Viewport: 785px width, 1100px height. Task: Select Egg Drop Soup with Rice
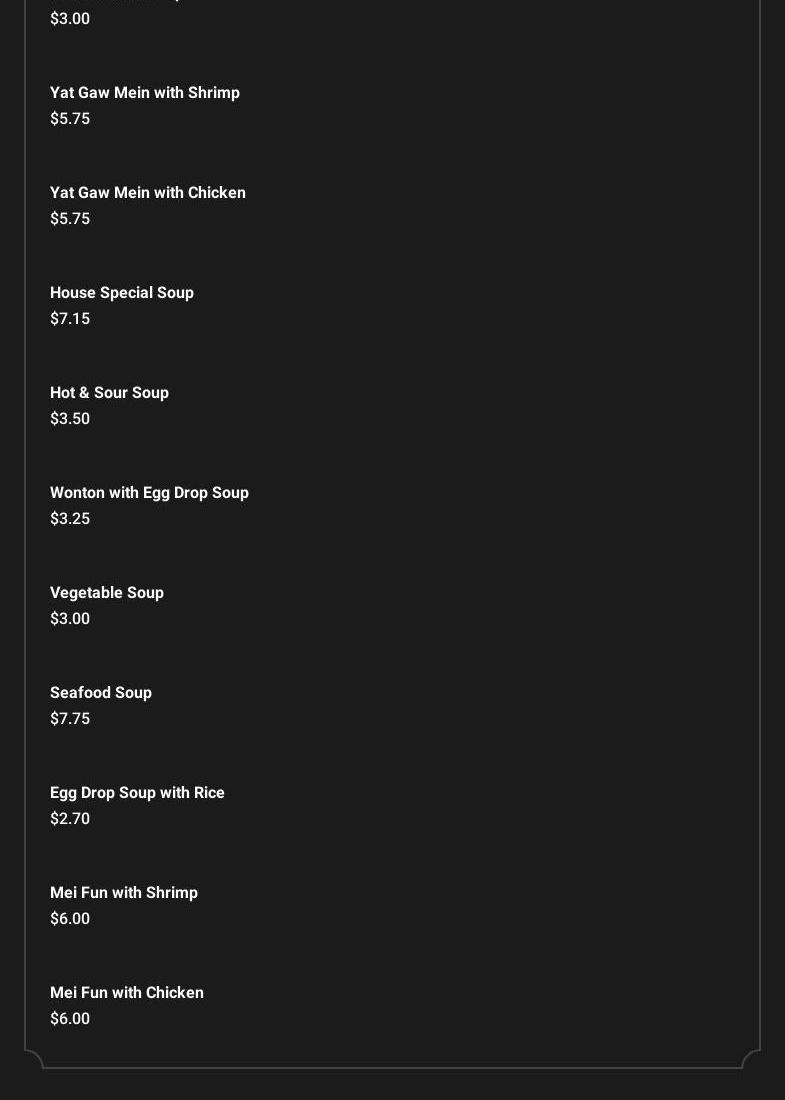[137, 793]
